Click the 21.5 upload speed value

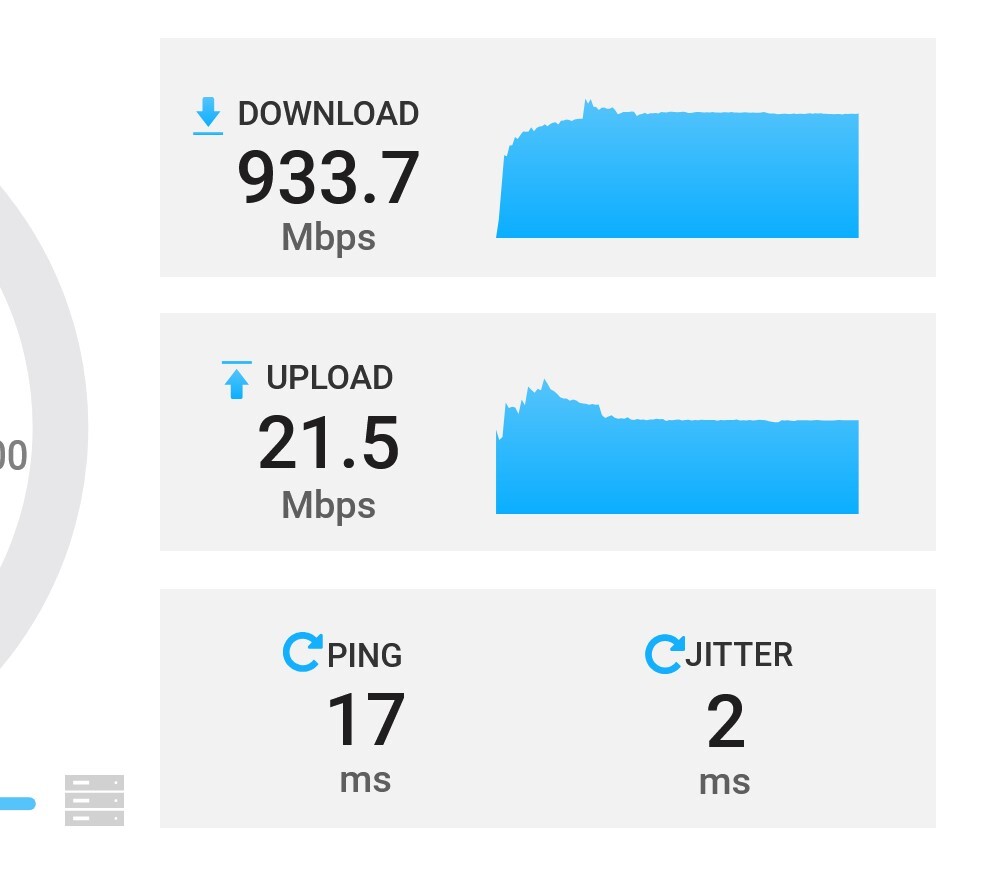328,443
